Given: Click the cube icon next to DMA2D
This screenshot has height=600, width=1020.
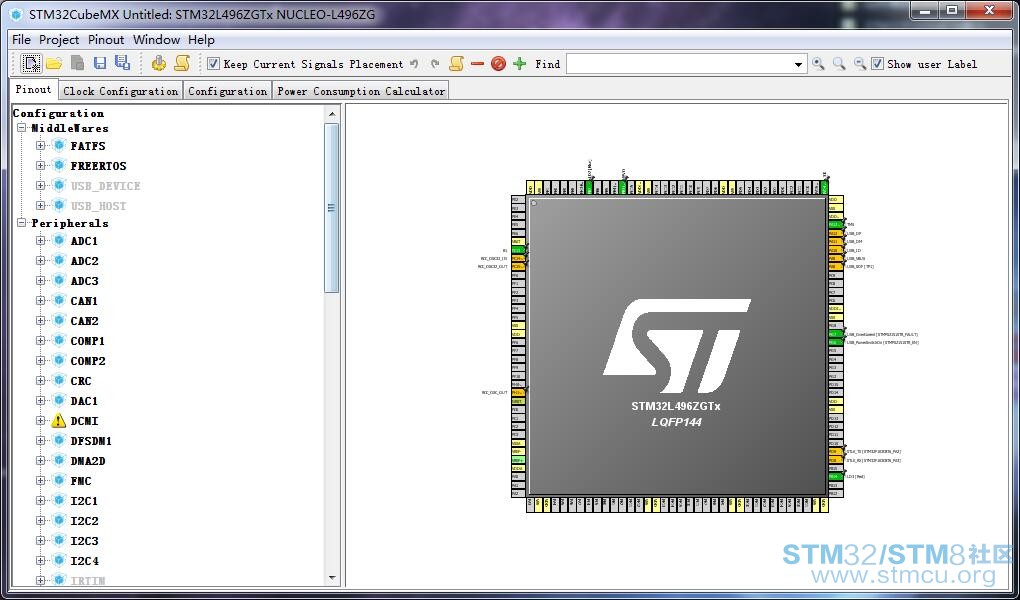Looking at the screenshot, I should (59, 460).
